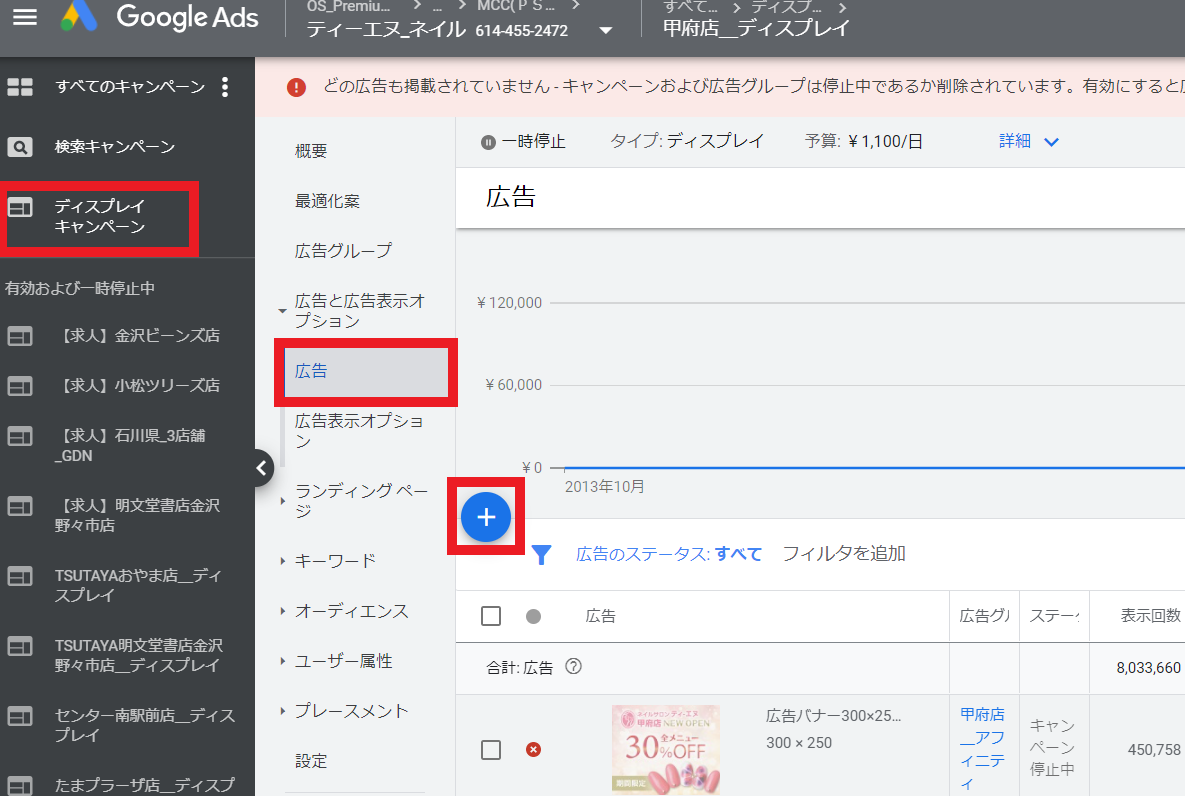Screen dimensions: 1185x796
Task: Select 広告表示オプション in navigation
Action: pyautogui.click(x=360, y=431)
